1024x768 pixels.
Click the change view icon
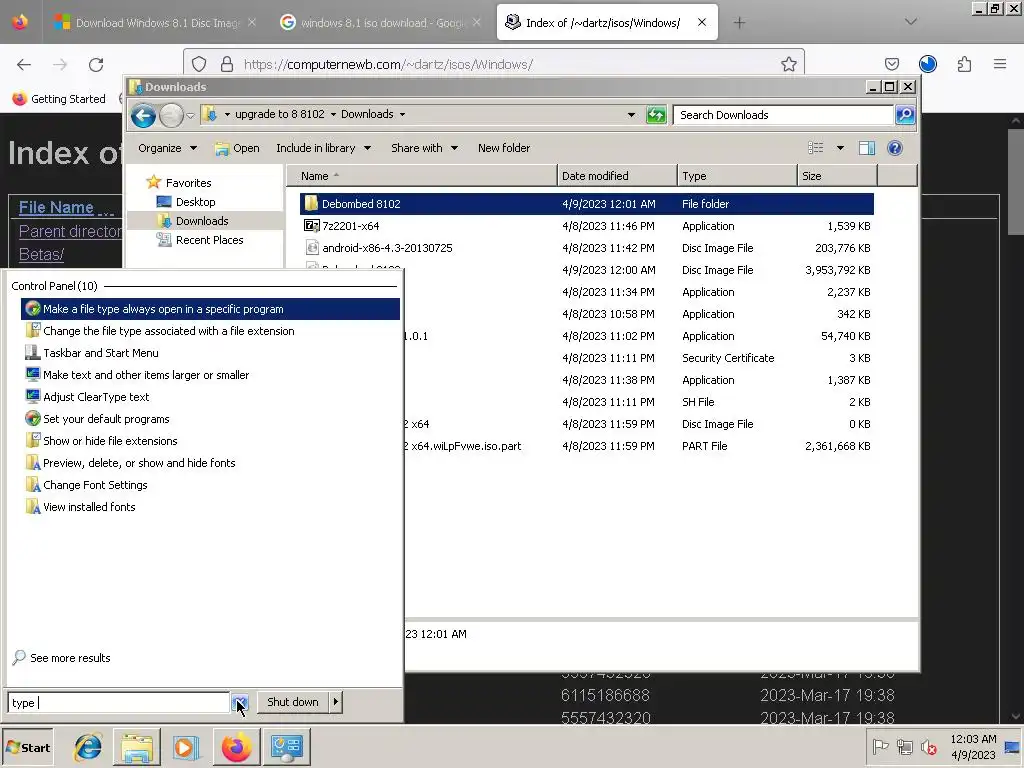click(816, 148)
